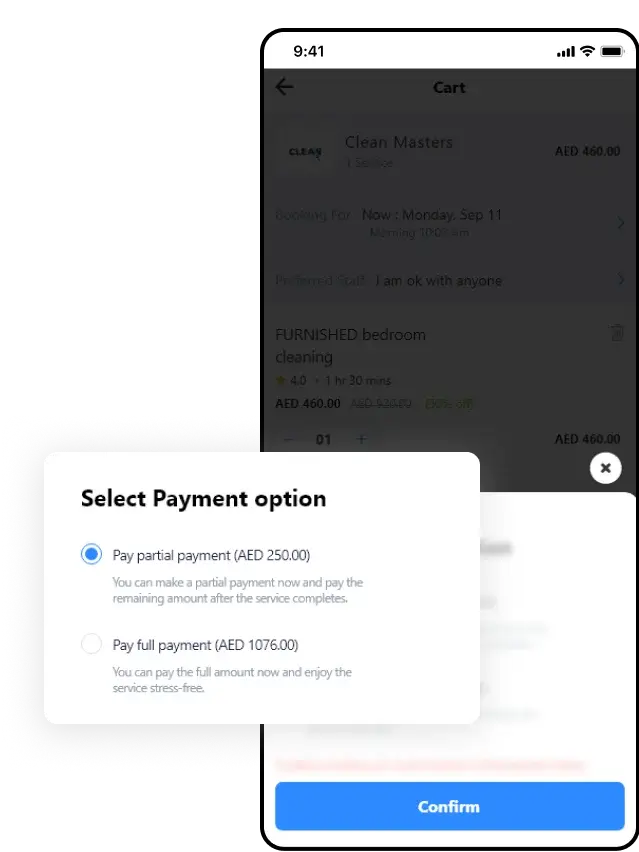The image size is (639, 852).
Task: Expand Booking For date chevron
Action: [620, 223]
